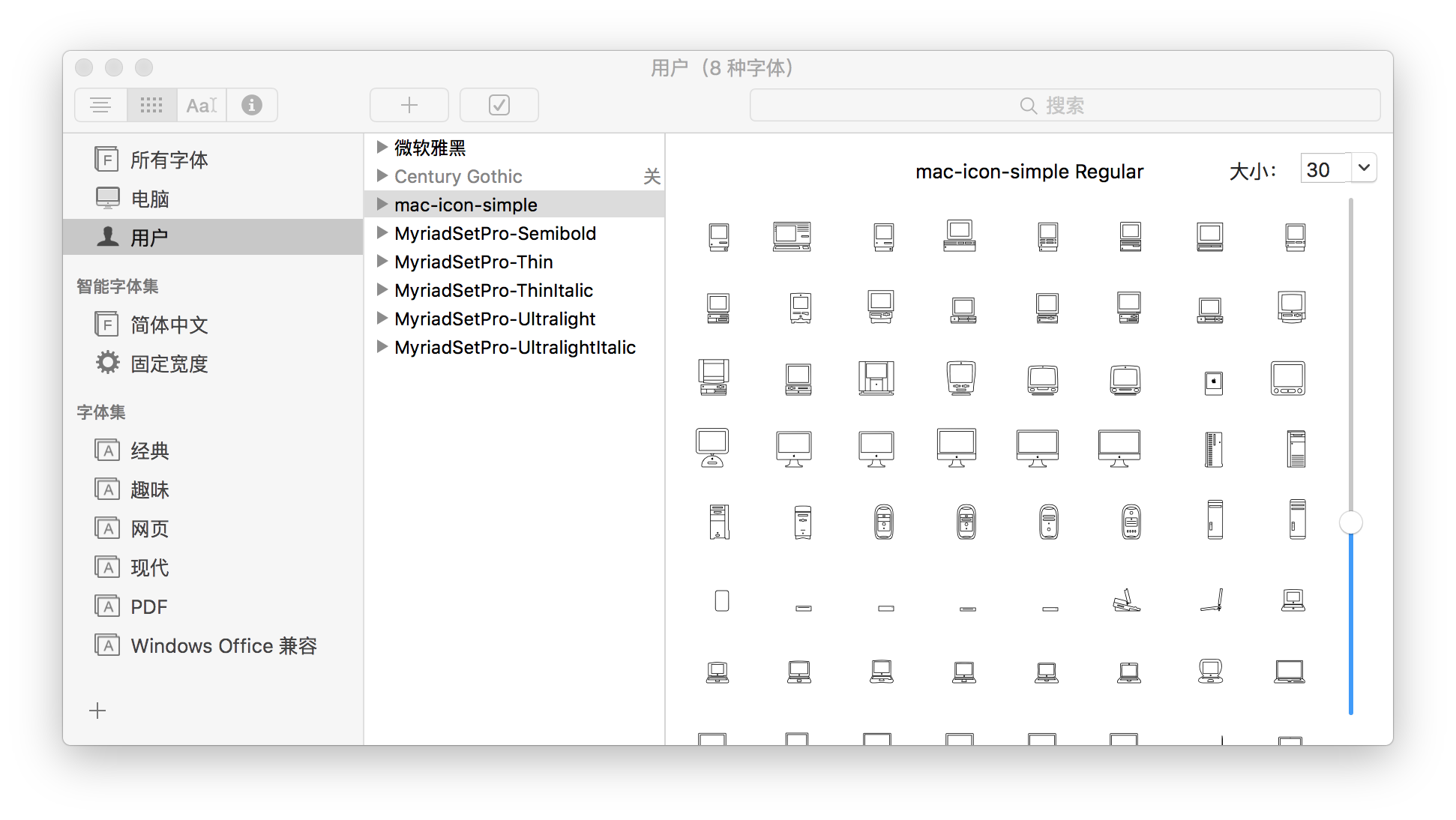Select the 经典 font collection
Image resolution: width=1456 pixels, height=820 pixels.
pos(149,450)
